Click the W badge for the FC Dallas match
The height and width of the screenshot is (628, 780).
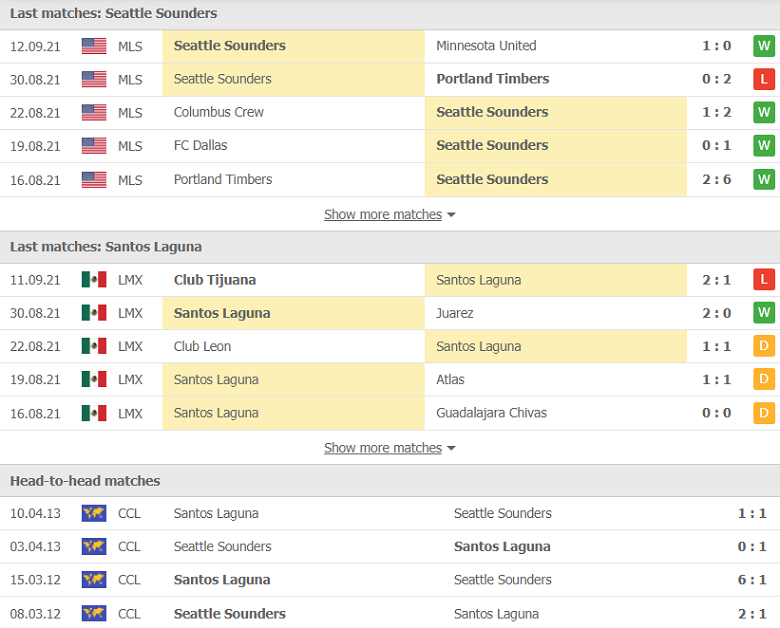click(764, 145)
